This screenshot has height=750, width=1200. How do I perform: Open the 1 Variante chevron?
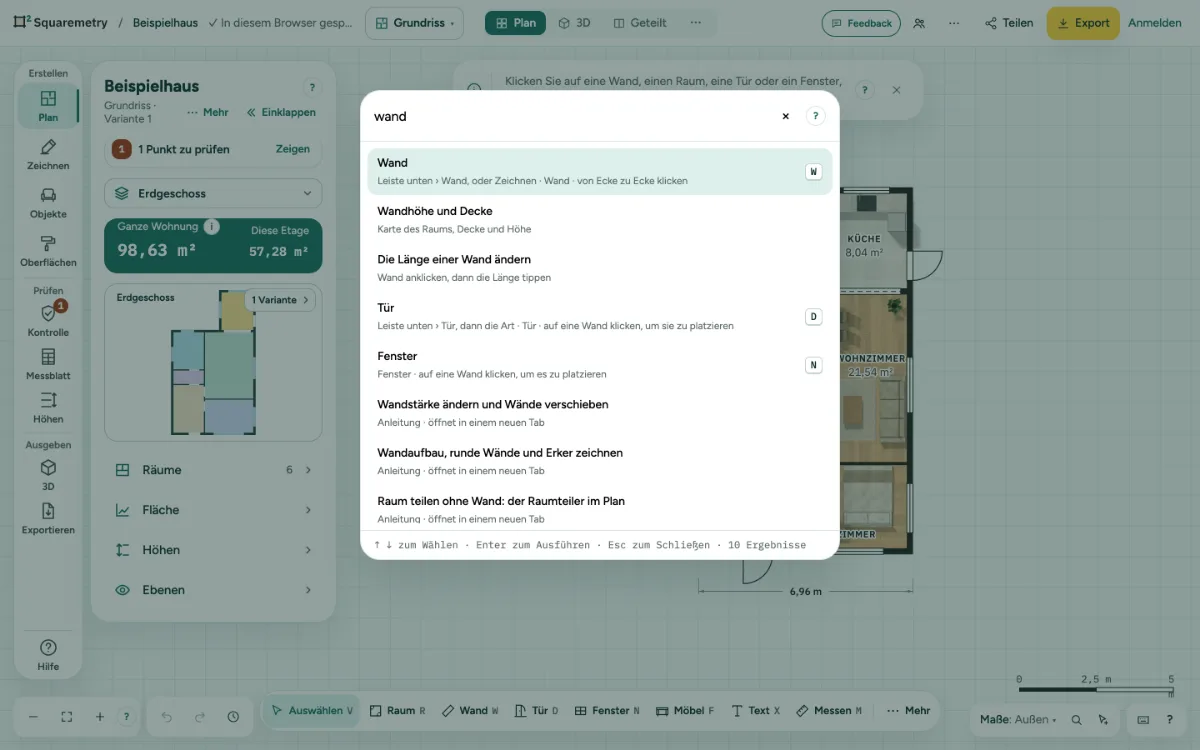pos(281,300)
